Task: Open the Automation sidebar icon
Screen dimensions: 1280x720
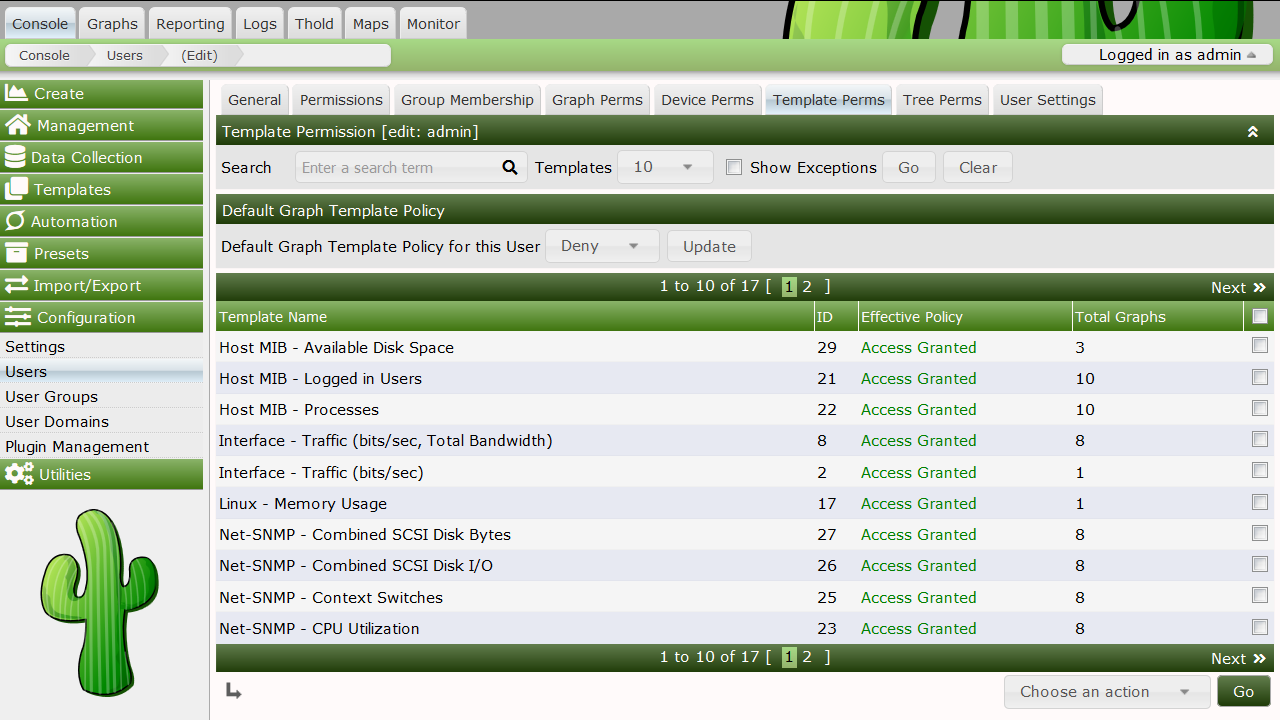Action: (x=18, y=221)
